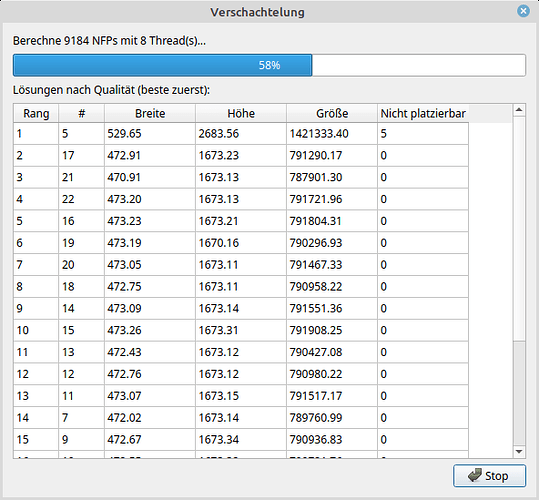Screen dimensions: 539x500
Task: Select width value 472.67
Action: coord(150,440)
